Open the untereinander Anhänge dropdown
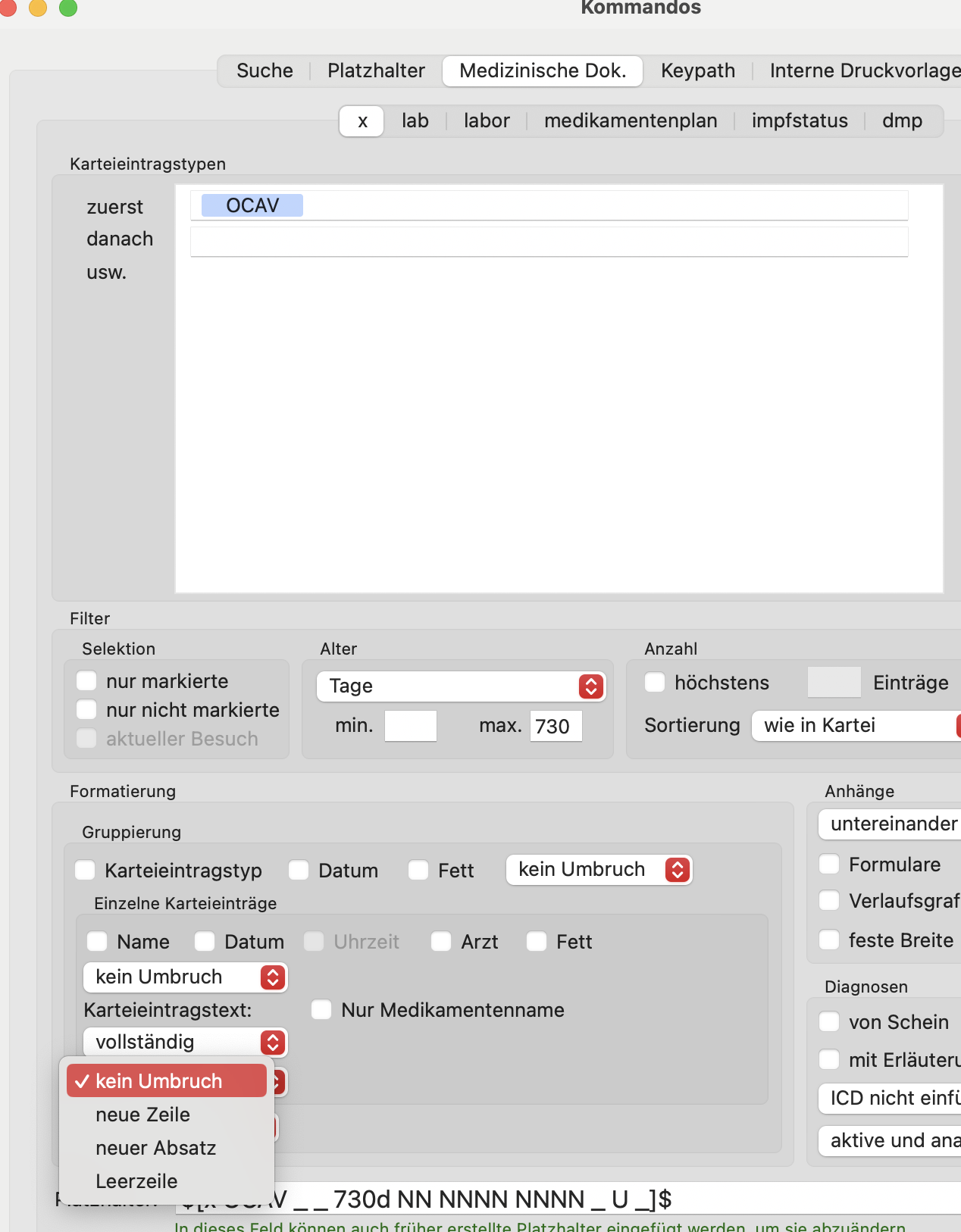Screen dimensions: 961x1232 (x=890, y=824)
